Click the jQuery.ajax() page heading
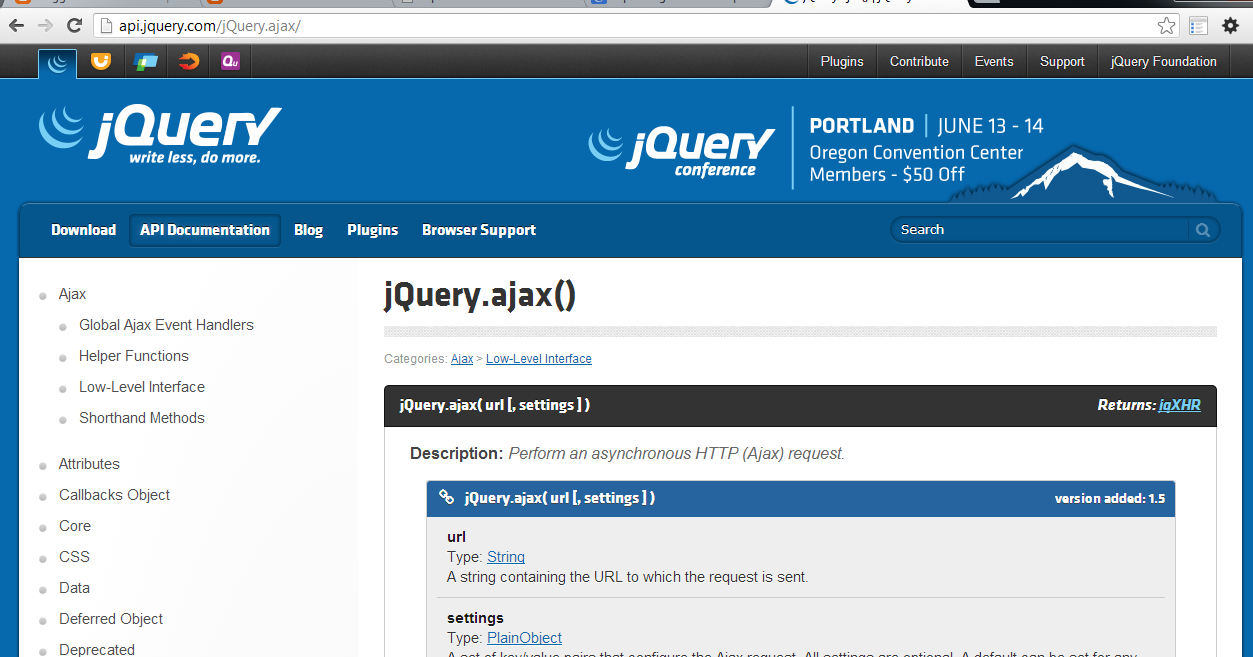 pos(480,295)
